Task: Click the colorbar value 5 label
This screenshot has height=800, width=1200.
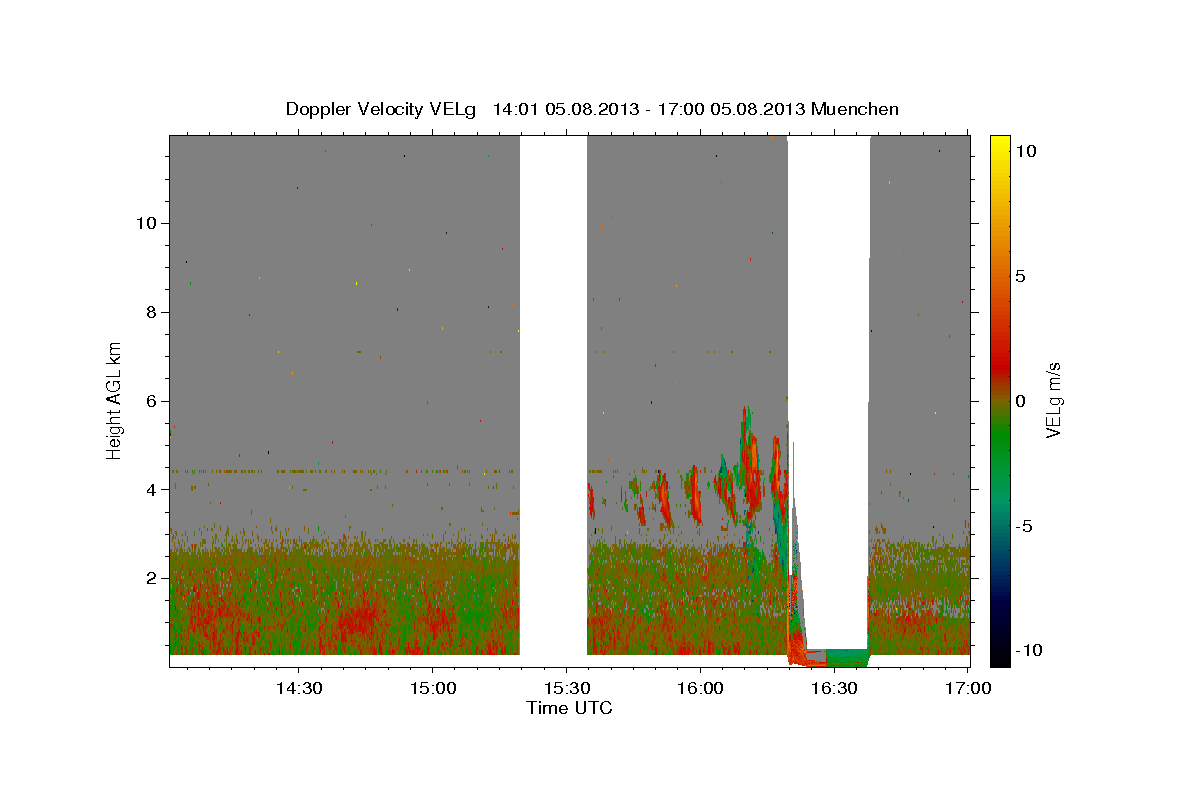Action: click(1022, 276)
